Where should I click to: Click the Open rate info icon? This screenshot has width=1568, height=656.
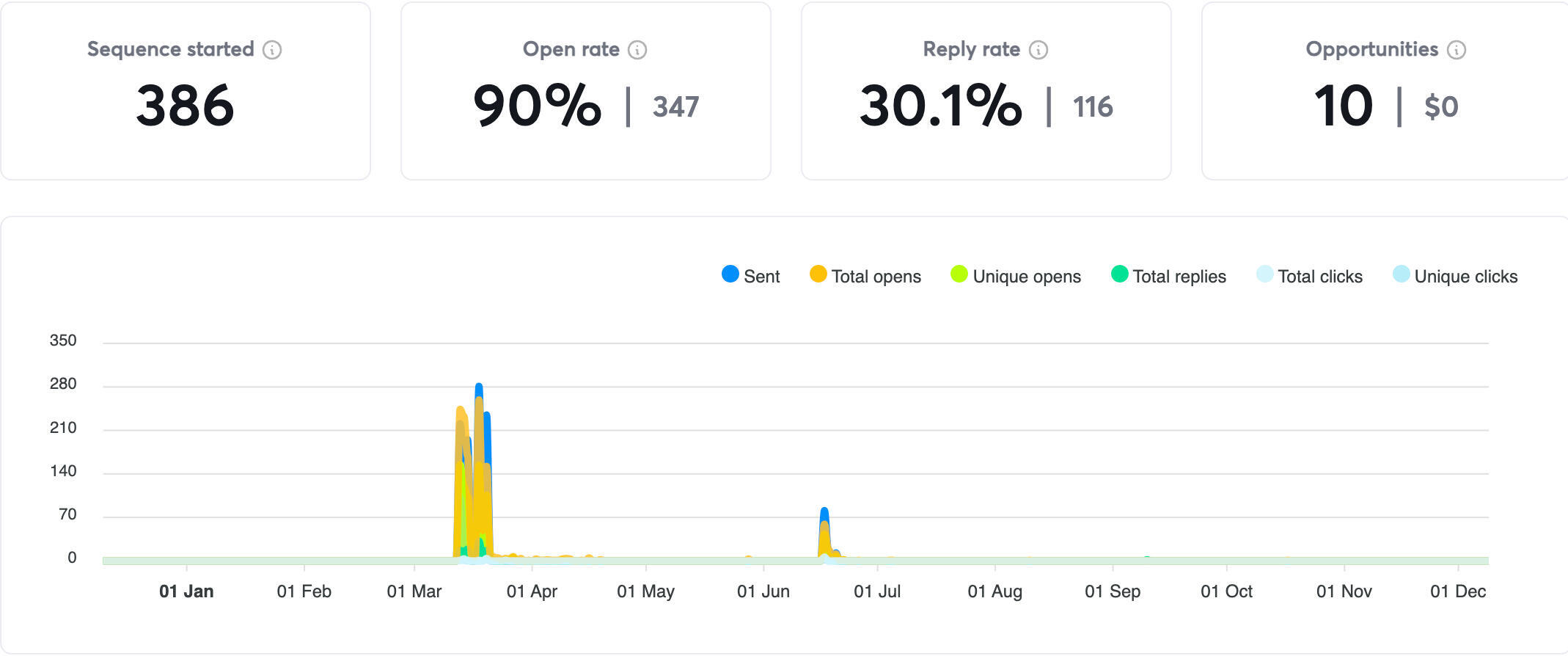coord(637,50)
